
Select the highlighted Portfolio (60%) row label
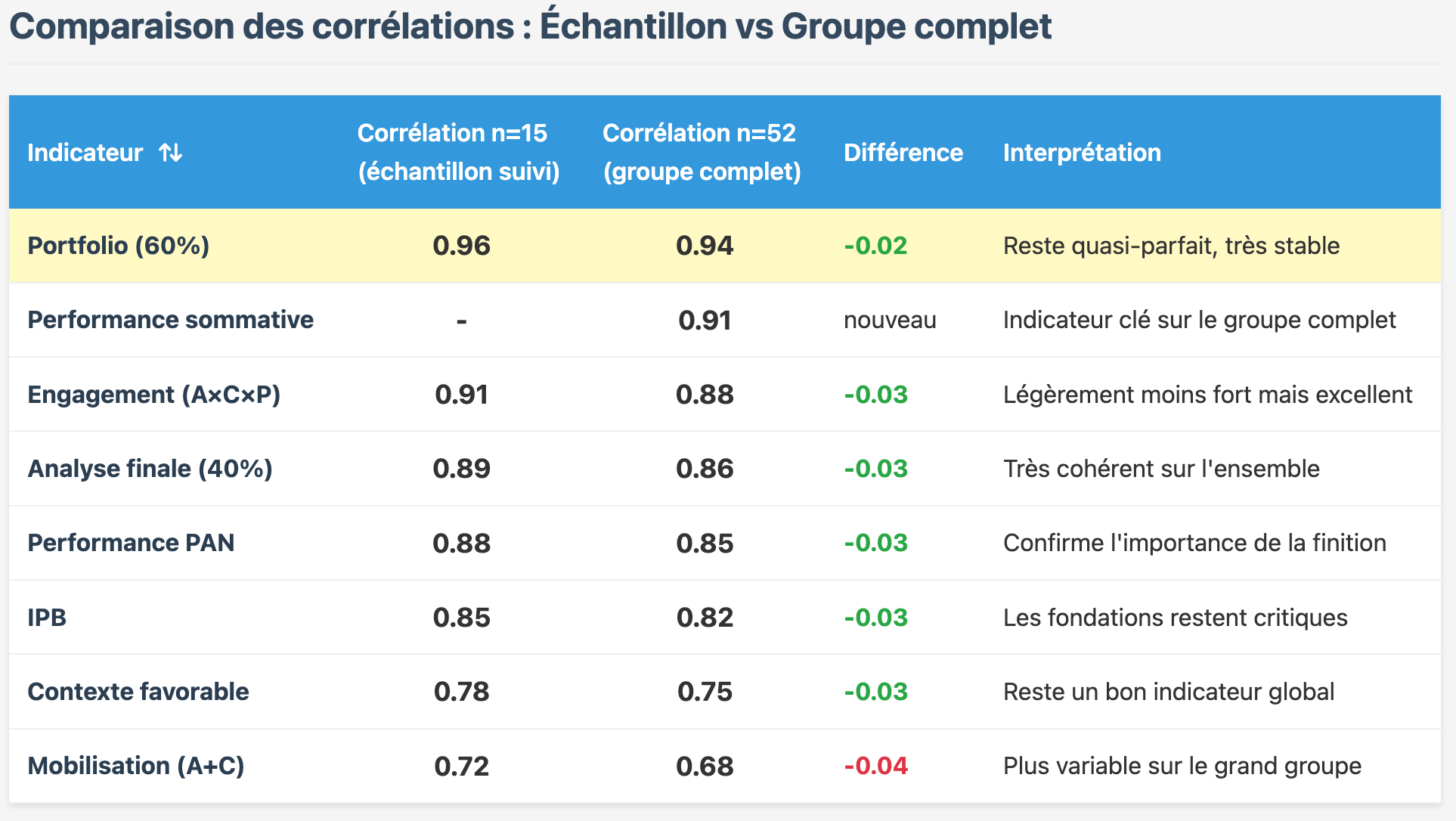click(x=118, y=246)
